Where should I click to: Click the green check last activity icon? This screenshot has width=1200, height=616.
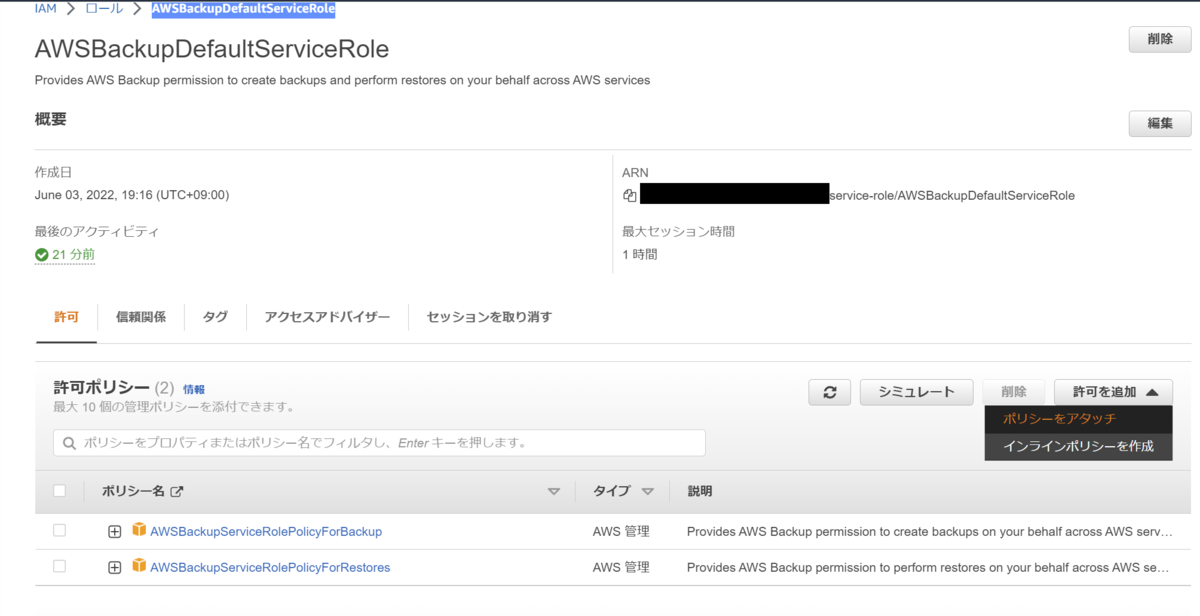click(42, 255)
